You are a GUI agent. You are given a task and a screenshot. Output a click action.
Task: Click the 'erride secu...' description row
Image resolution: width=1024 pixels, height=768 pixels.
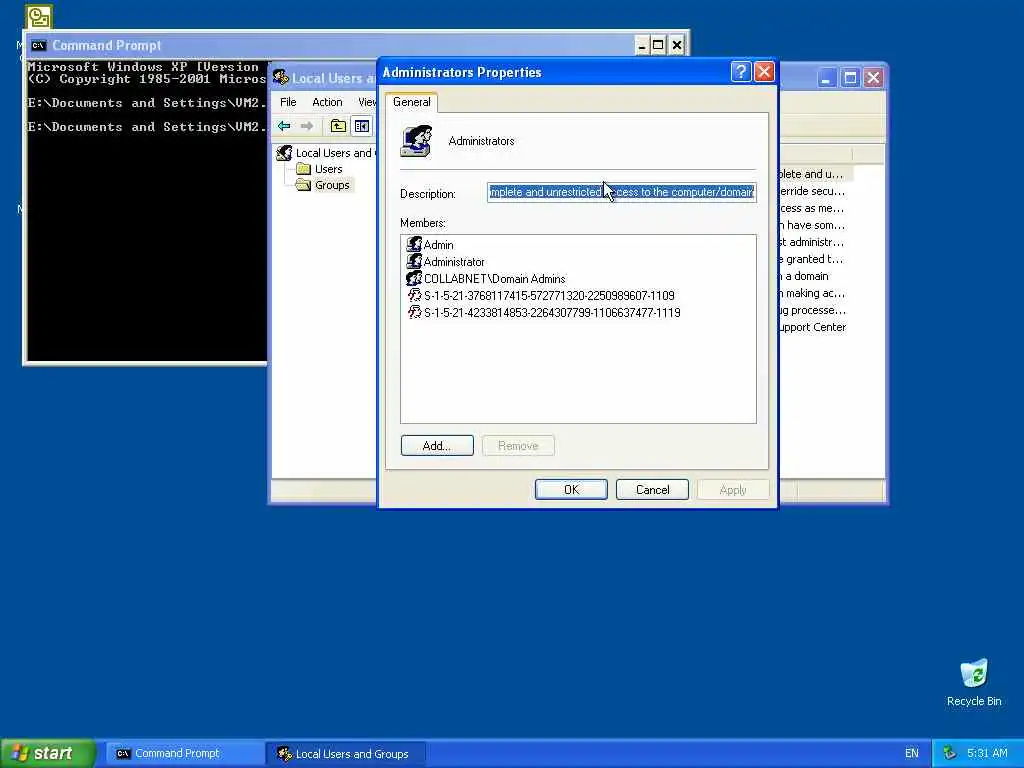[812, 191]
